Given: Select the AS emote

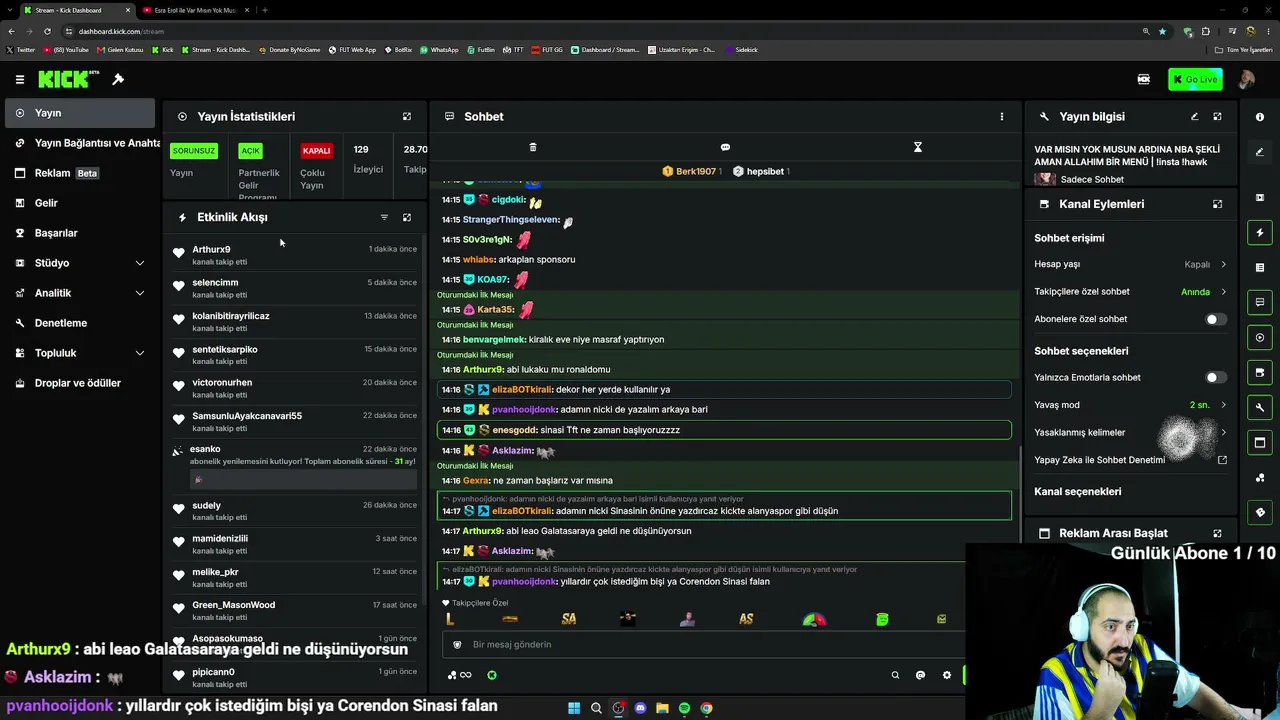Looking at the screenshot, I should coord(746,619).
